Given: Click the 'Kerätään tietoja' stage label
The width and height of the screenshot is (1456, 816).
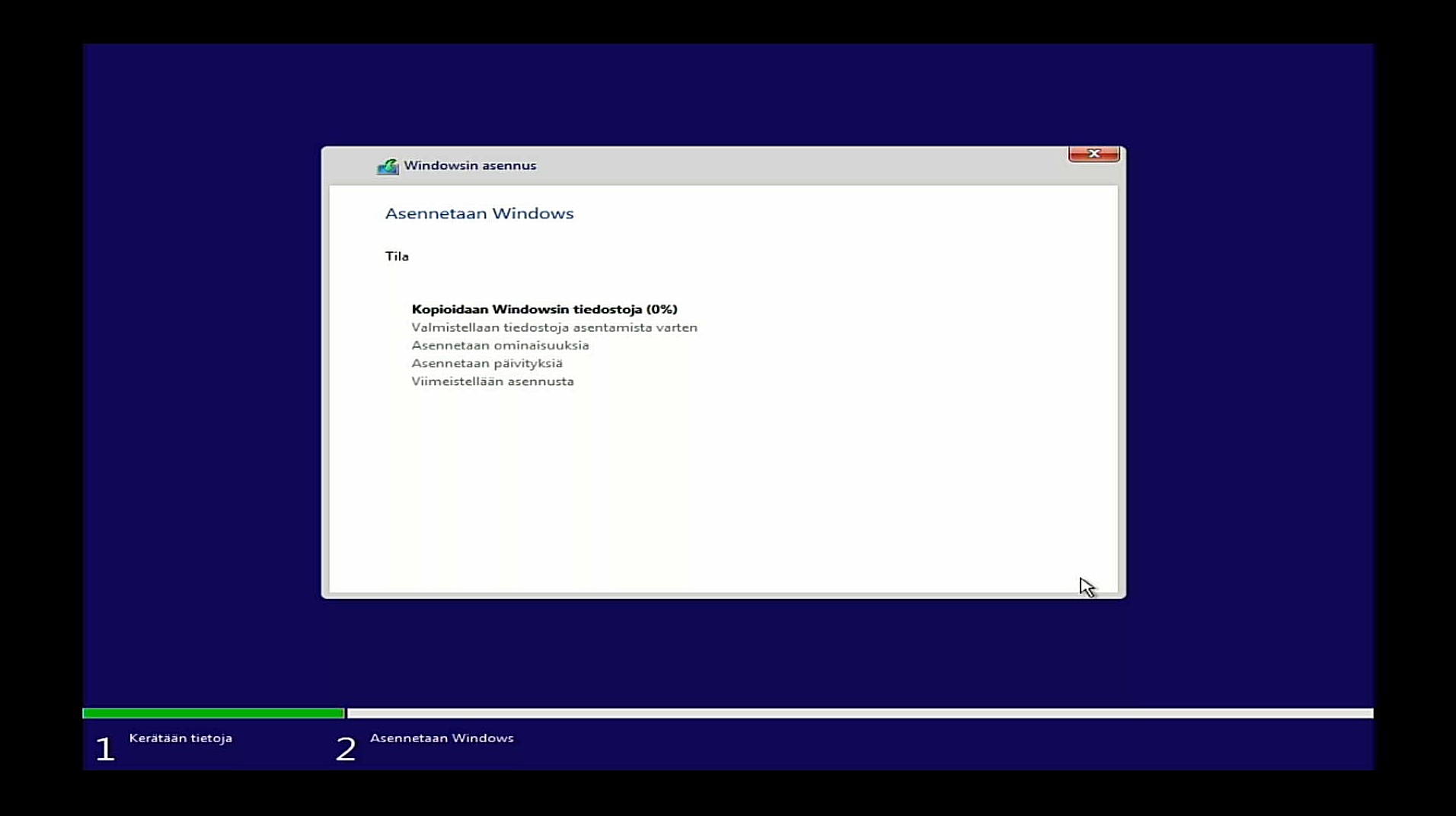Looking at the screenshot, I should 180,738.
